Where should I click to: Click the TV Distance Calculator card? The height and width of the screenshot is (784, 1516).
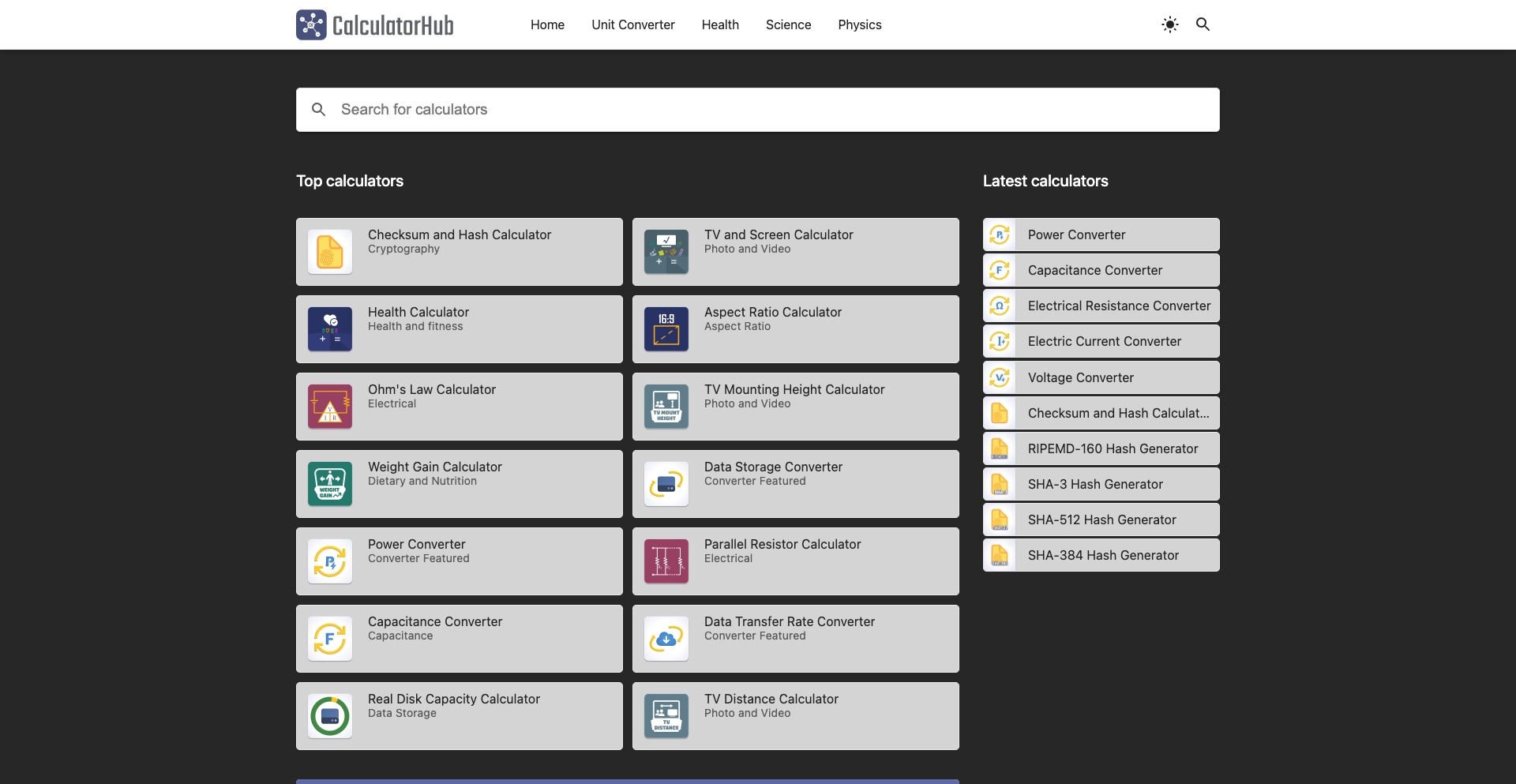(x=795, y=715)
